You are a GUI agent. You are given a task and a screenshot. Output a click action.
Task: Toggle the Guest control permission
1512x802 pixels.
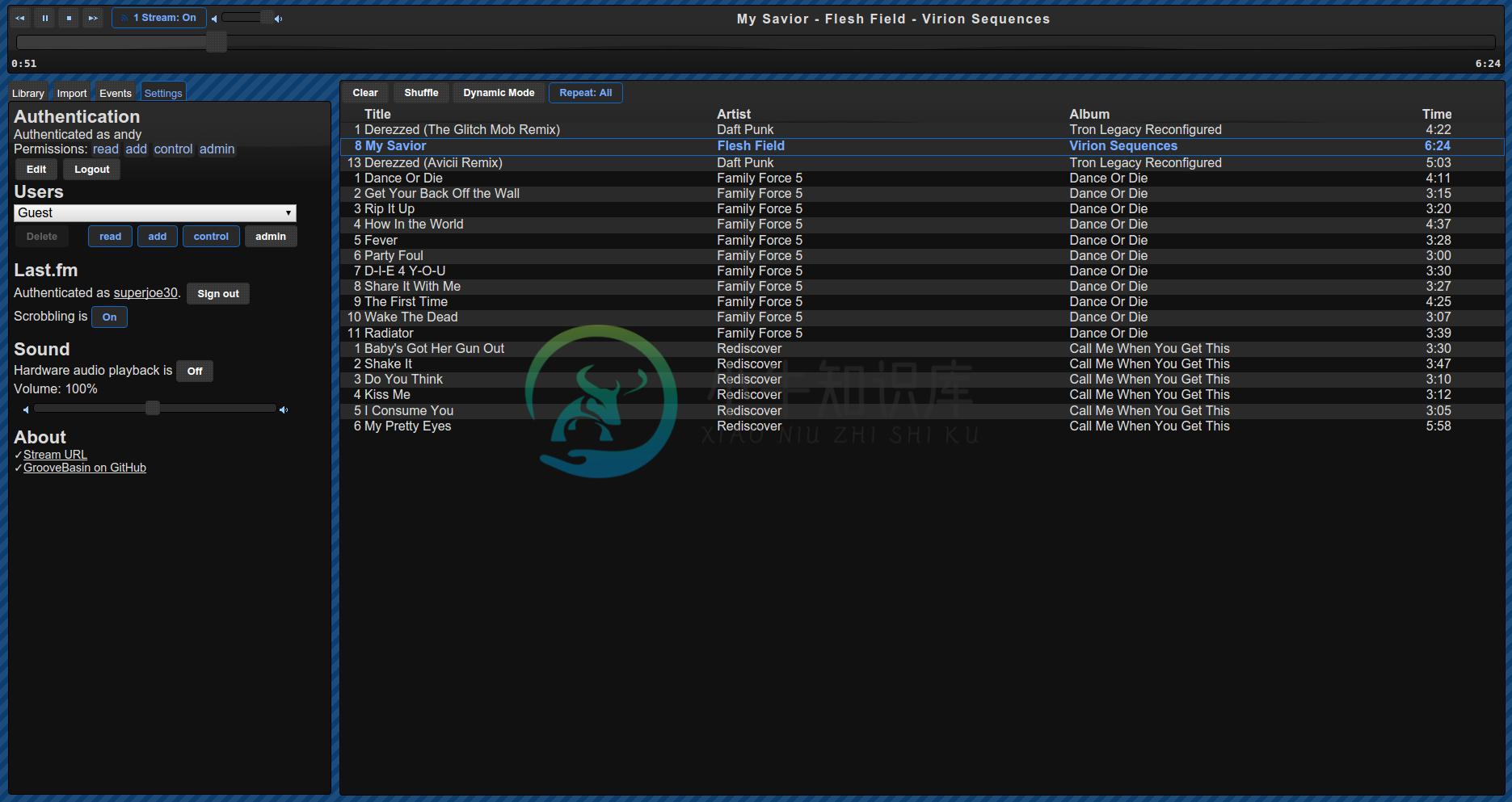click(x=211, y=237)
